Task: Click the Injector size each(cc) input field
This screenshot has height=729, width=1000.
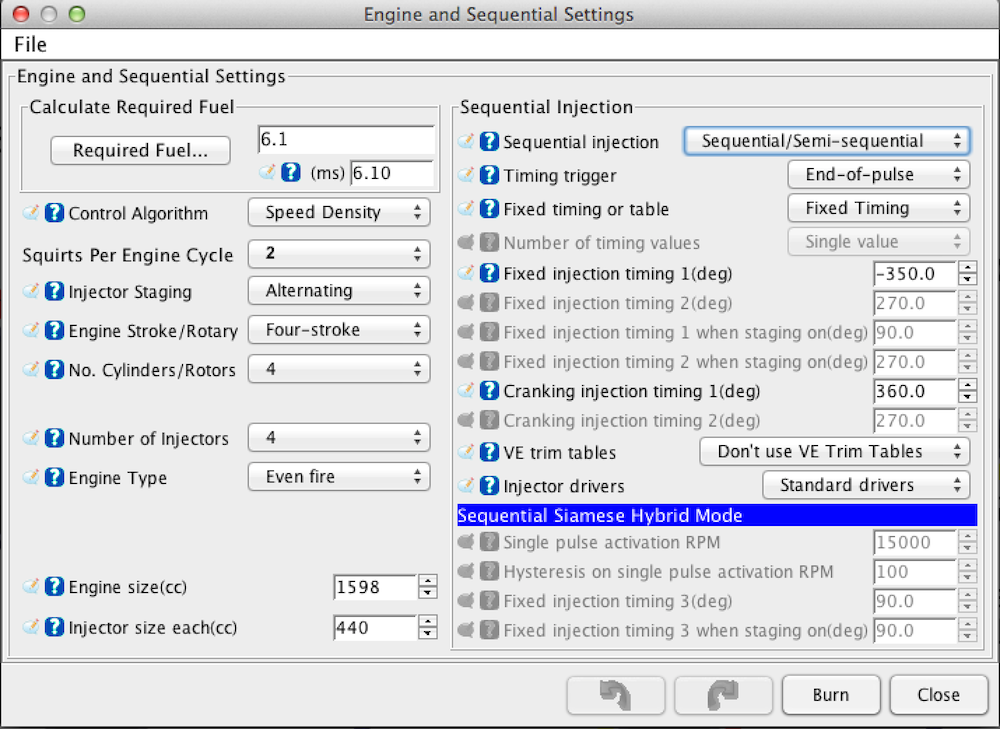Action: click(375, 628)
